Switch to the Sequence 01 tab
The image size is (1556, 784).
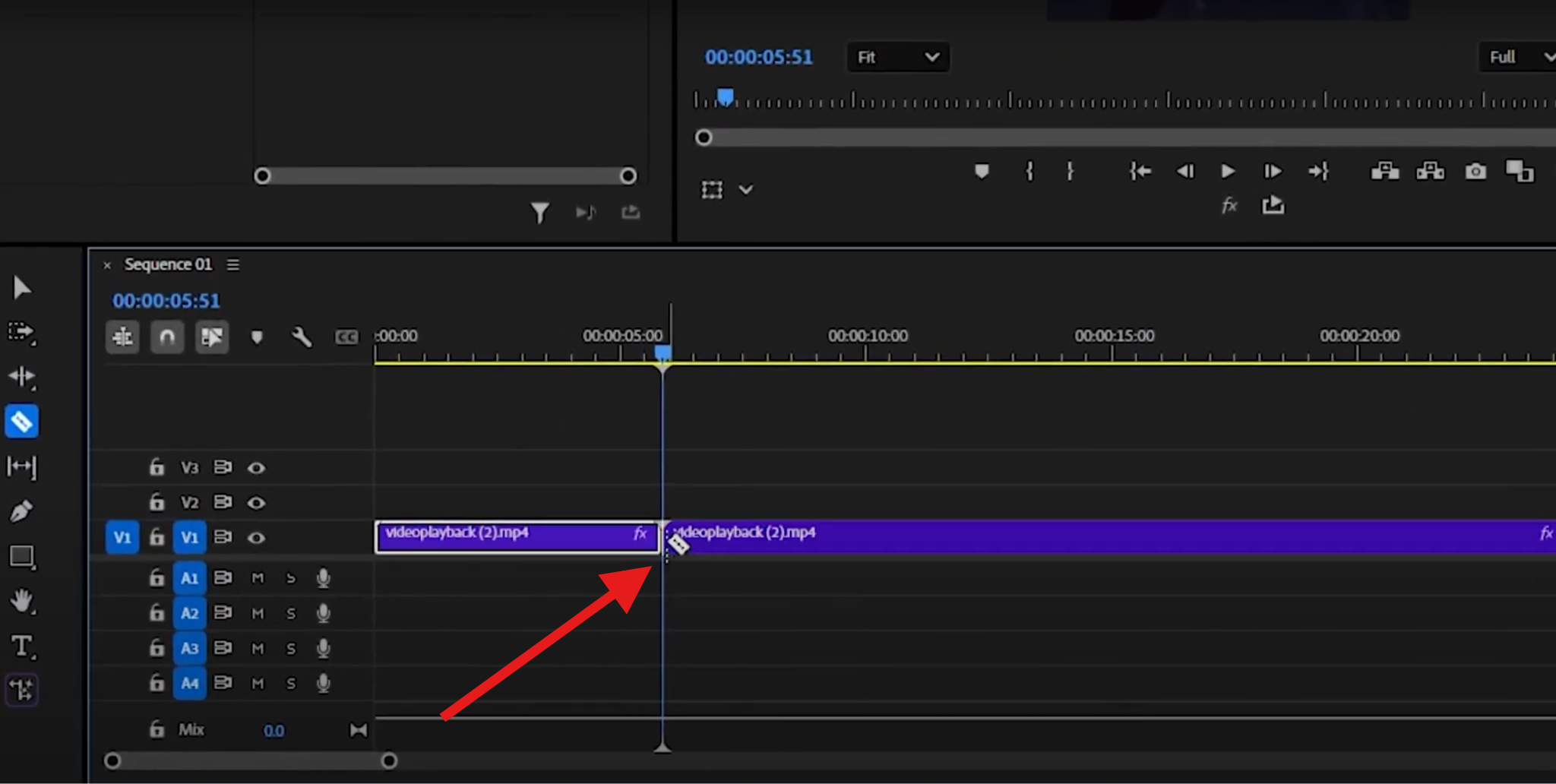(x=169, y=264)
